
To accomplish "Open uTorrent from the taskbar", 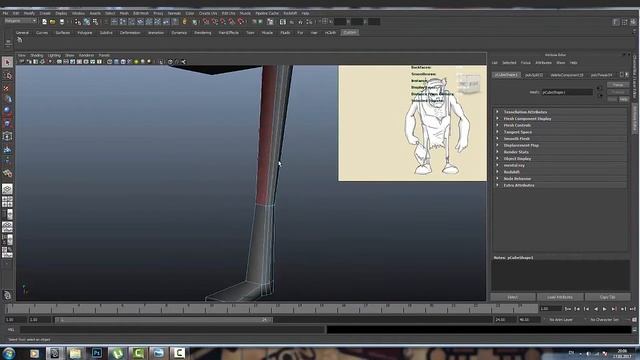I will coord(118,353).
